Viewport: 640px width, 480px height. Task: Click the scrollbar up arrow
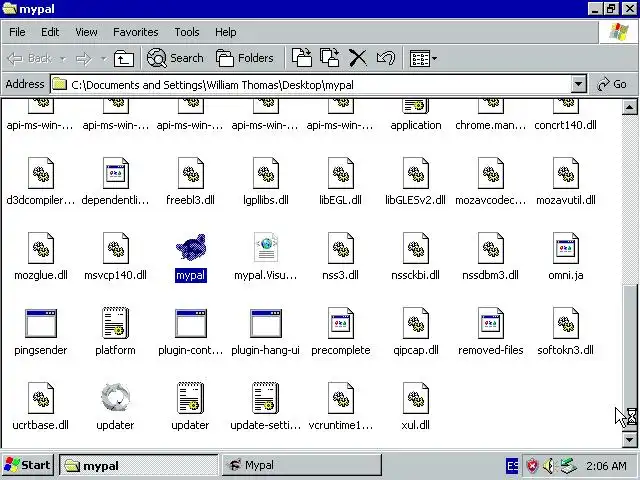[x=629, y=107]
